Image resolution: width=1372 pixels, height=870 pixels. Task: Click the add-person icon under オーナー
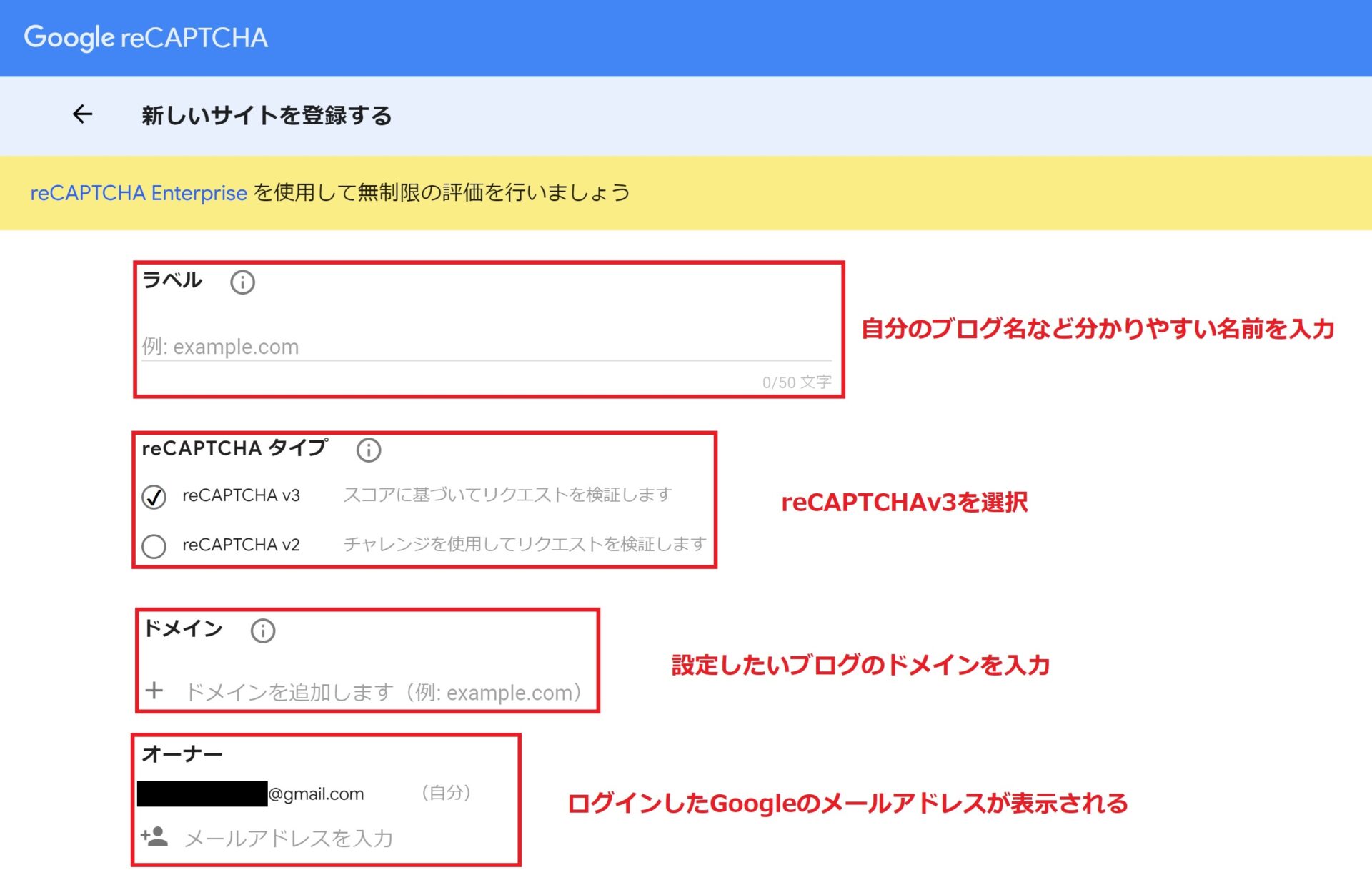pyautogui.click(x=154, y=836)
